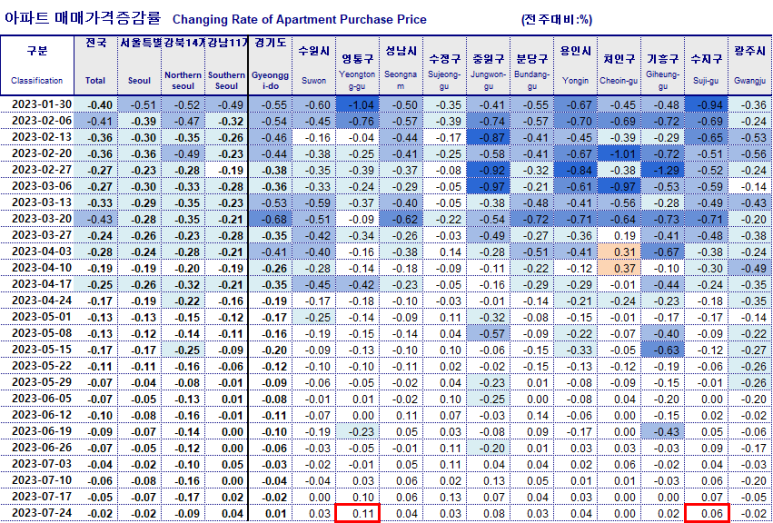The width and height of the screenshot is (773, 523).
Task: Select the '-0.87' Jungwon-gu cell
Action: pos(488,137)
